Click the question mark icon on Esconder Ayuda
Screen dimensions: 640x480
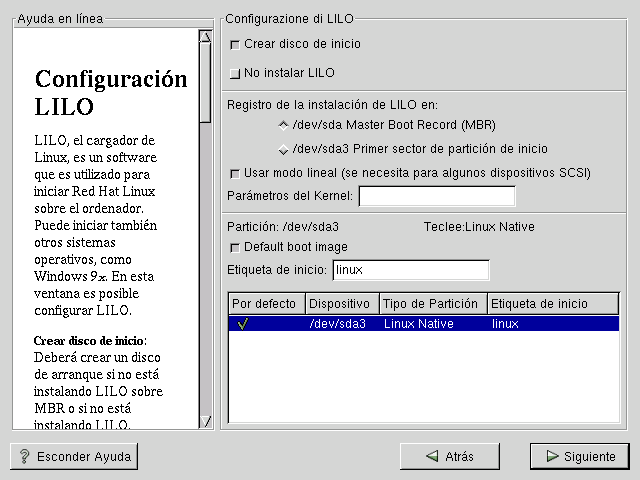[25, 456]
